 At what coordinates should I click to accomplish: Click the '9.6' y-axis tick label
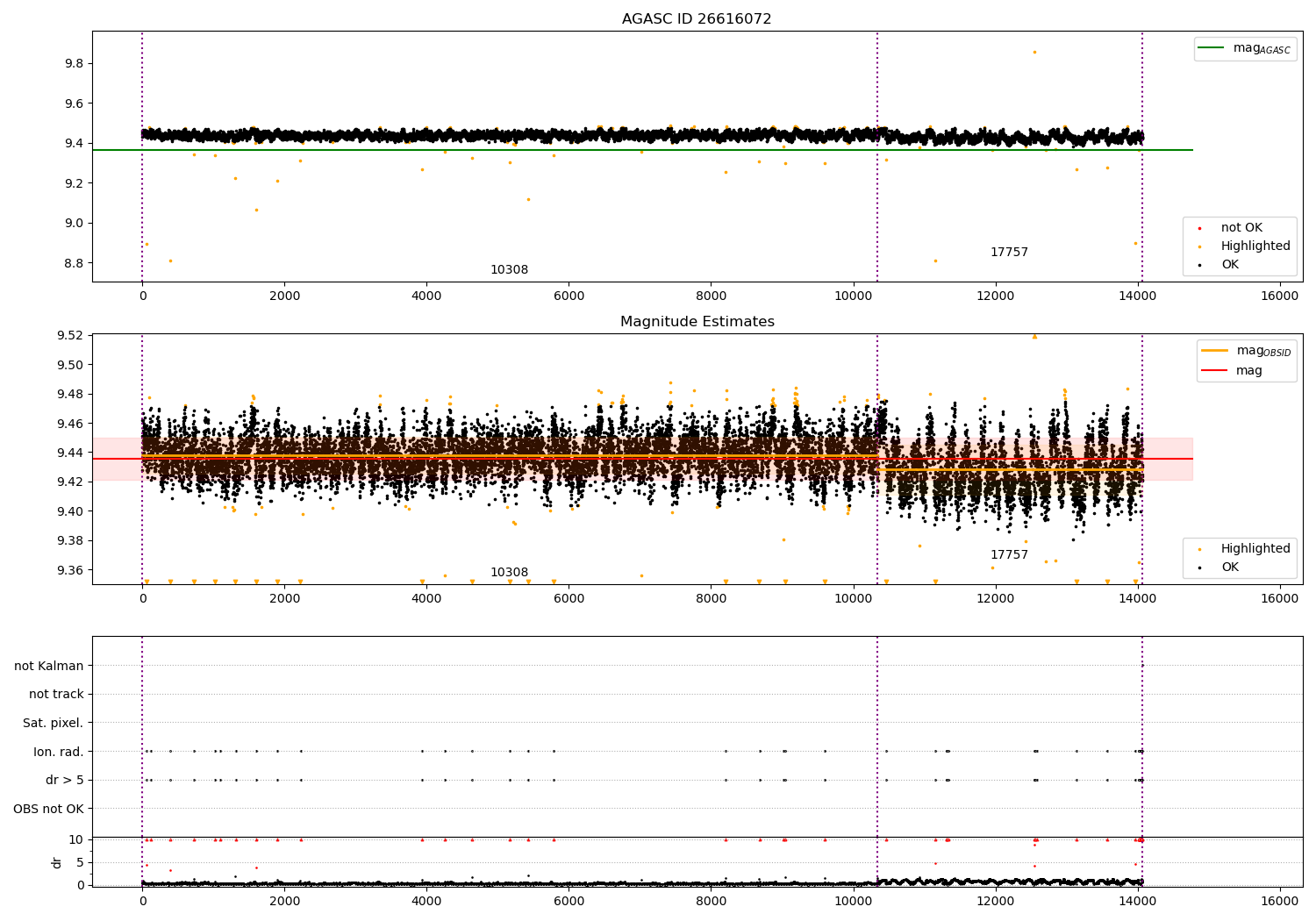pos(74,104)
